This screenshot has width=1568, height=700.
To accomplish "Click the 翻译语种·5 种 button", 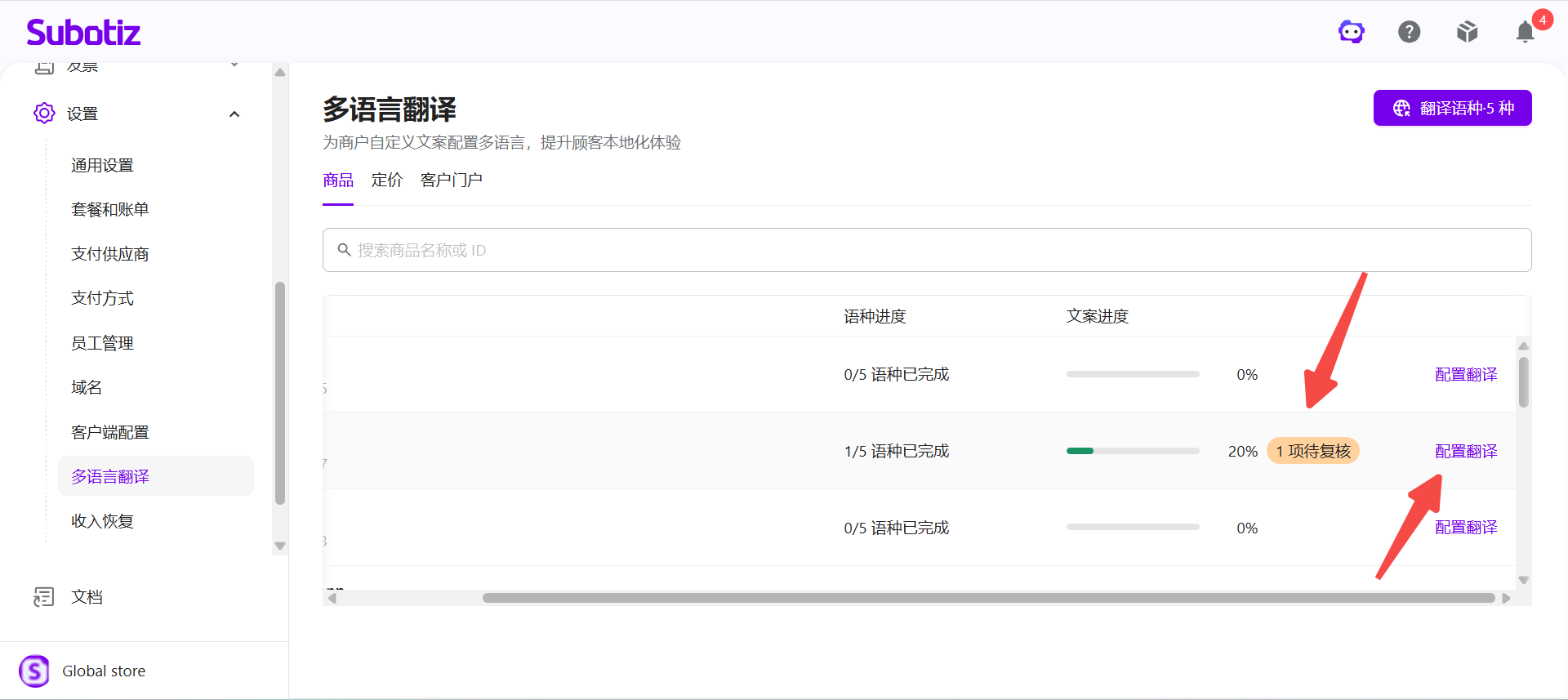I will pos(1452,108).
